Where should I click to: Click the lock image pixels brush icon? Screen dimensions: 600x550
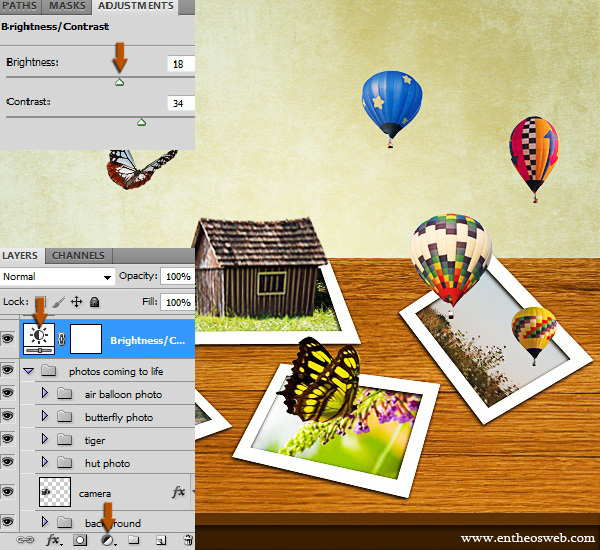click(x=58, y=302)
